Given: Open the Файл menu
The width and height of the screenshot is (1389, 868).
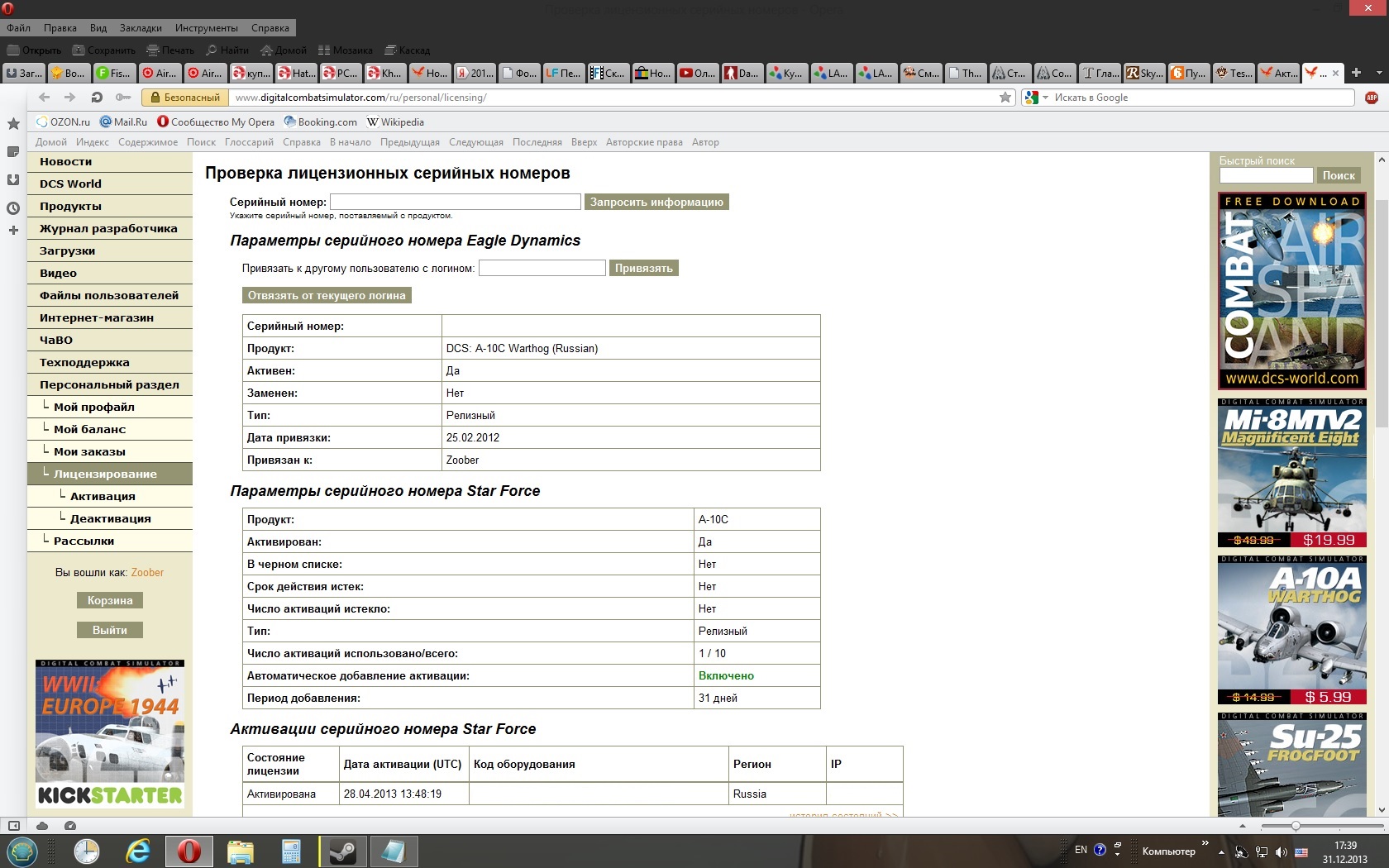Looking at the screenshot, I should click(x=19, y=27).
